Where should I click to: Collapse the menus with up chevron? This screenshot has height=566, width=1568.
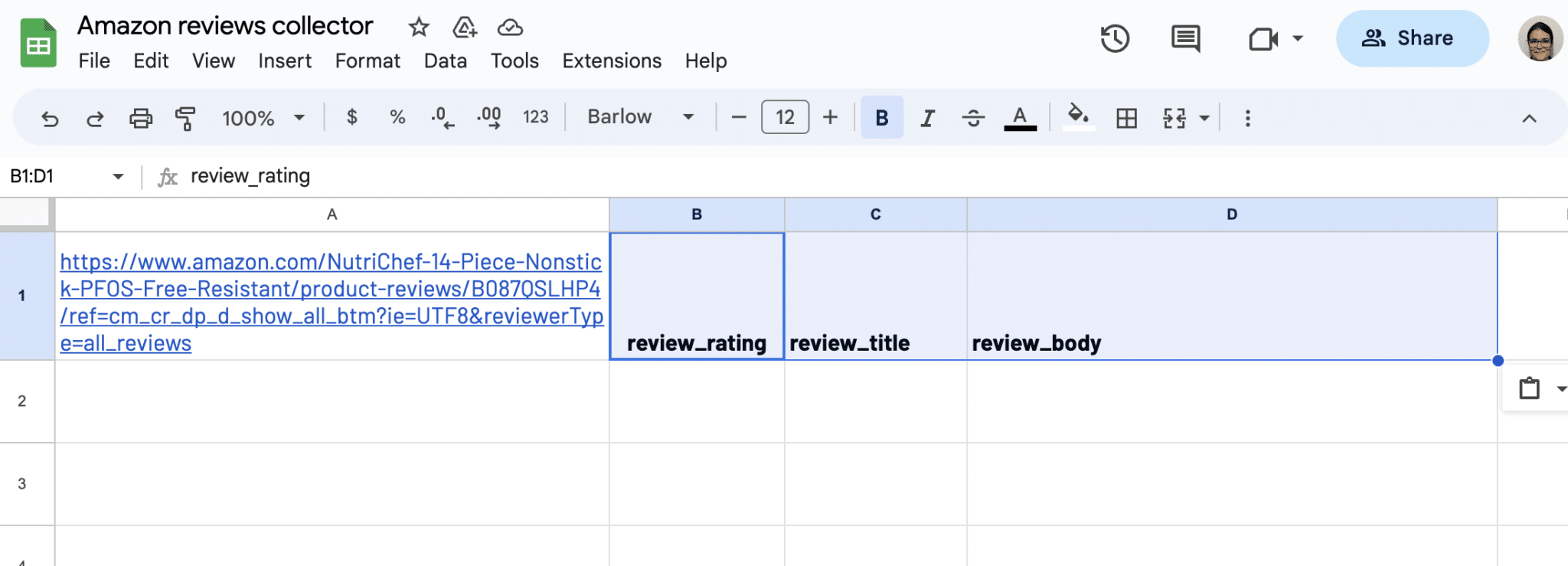point(1529,118)
